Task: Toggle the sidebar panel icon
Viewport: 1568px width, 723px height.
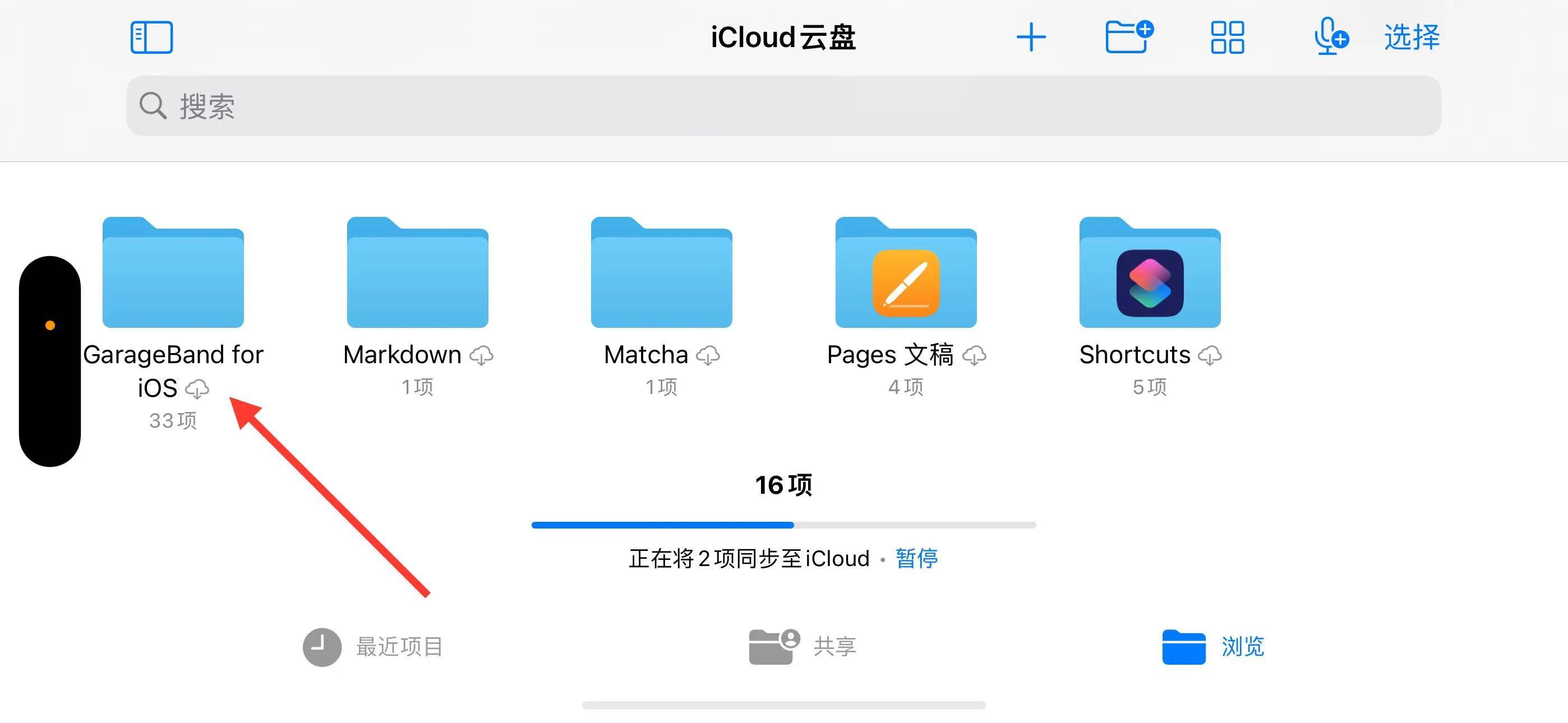Action: pyautogui.click(x=151, y=37)
